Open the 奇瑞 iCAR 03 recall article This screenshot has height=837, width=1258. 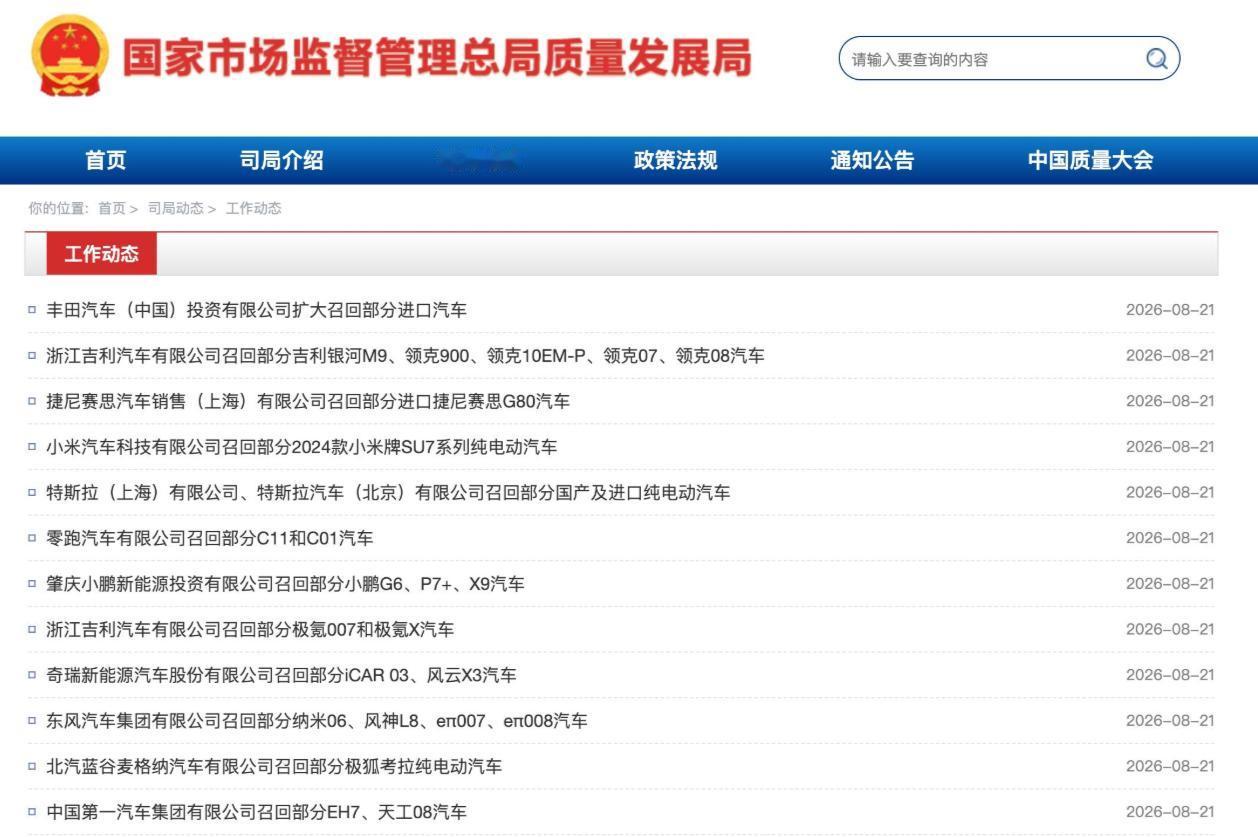click(281, 675)
